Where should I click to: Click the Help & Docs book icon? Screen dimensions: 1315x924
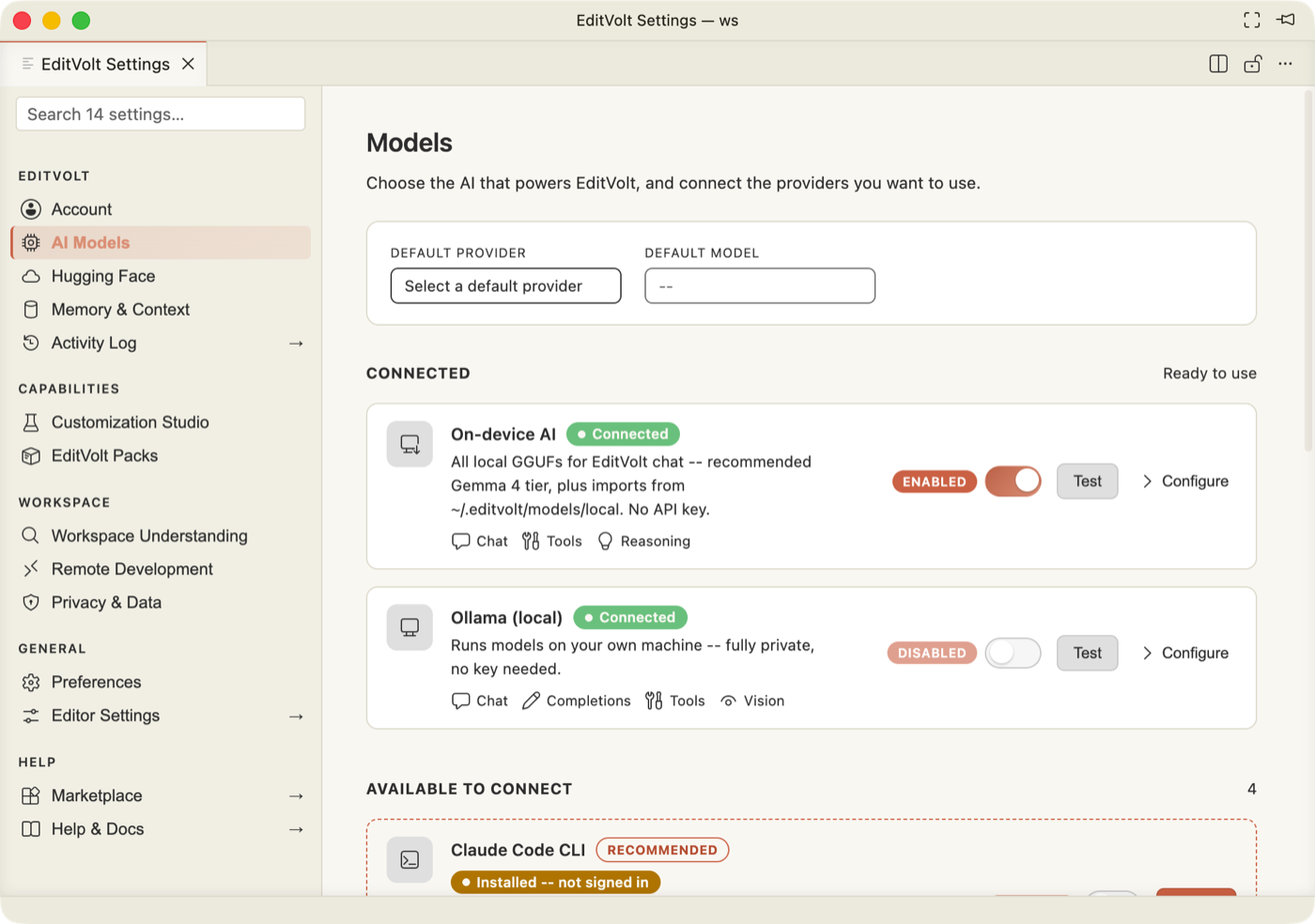pos(31,829)
